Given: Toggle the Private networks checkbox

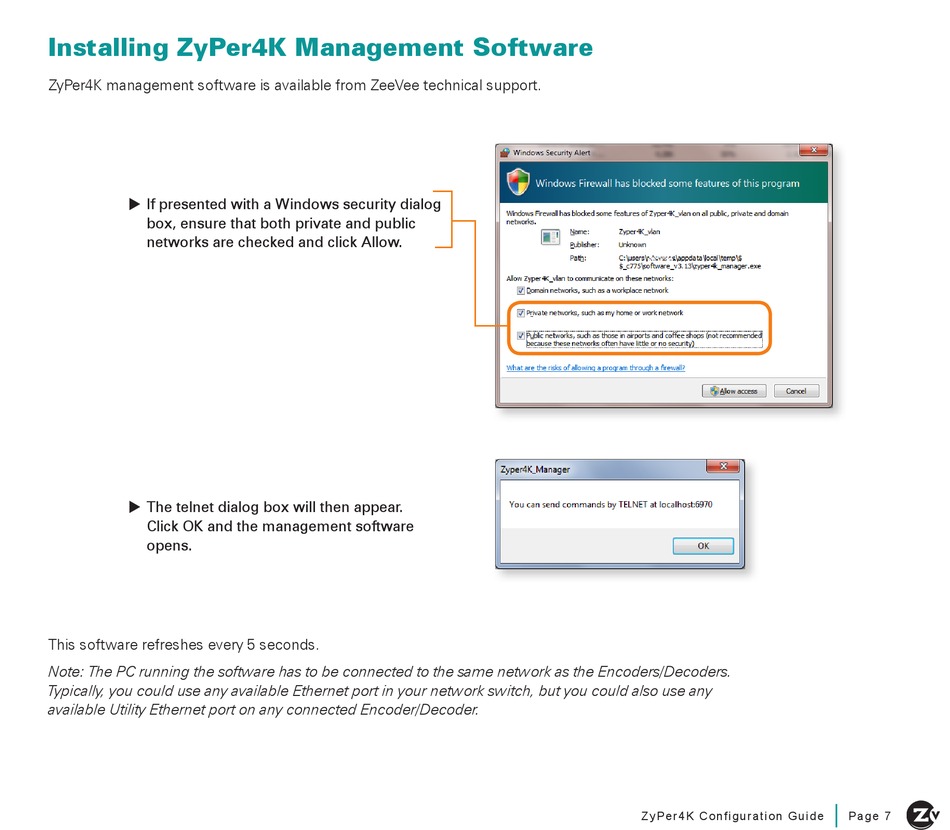Looking at the screenshot, I should (520, 313).
